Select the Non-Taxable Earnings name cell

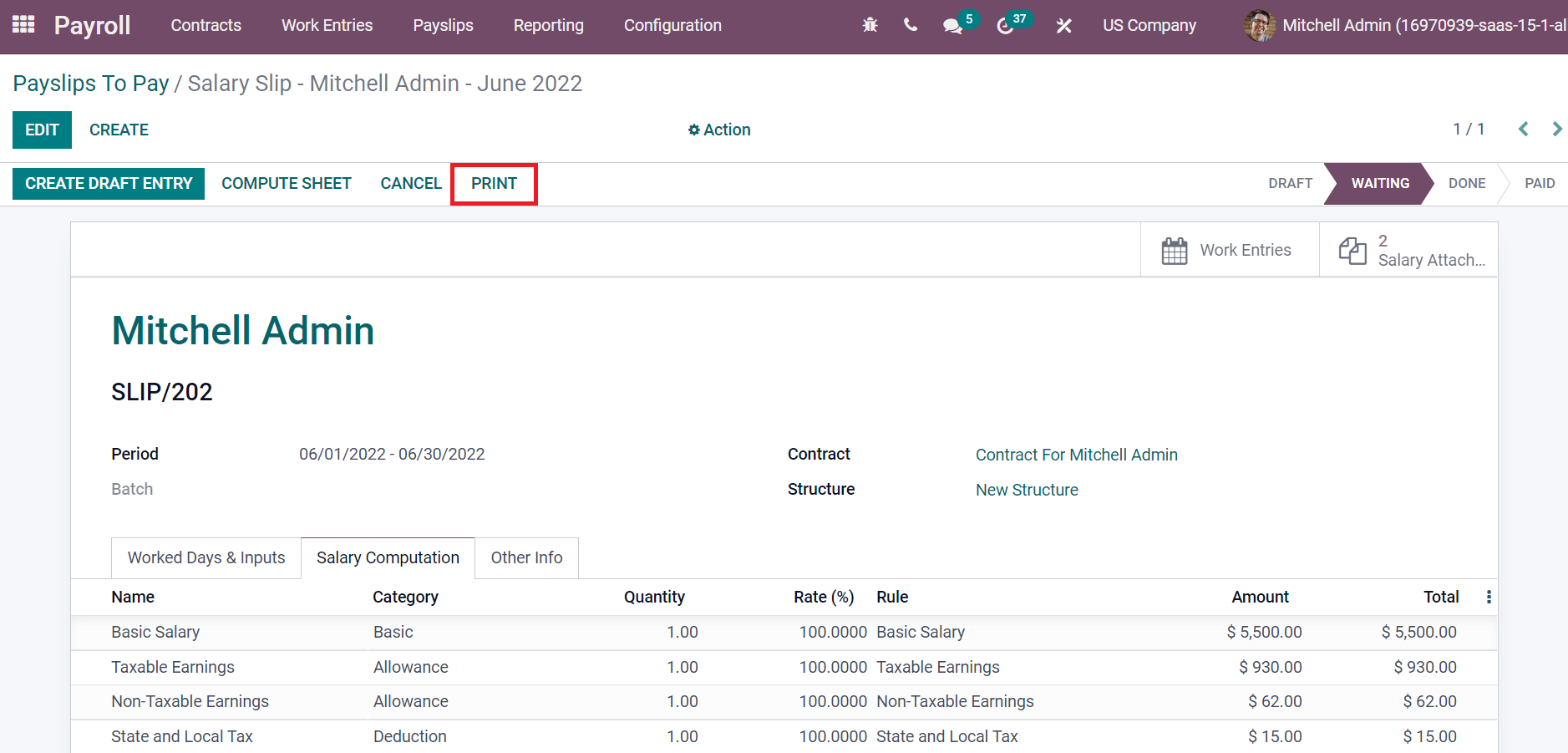tap(190, 701)
